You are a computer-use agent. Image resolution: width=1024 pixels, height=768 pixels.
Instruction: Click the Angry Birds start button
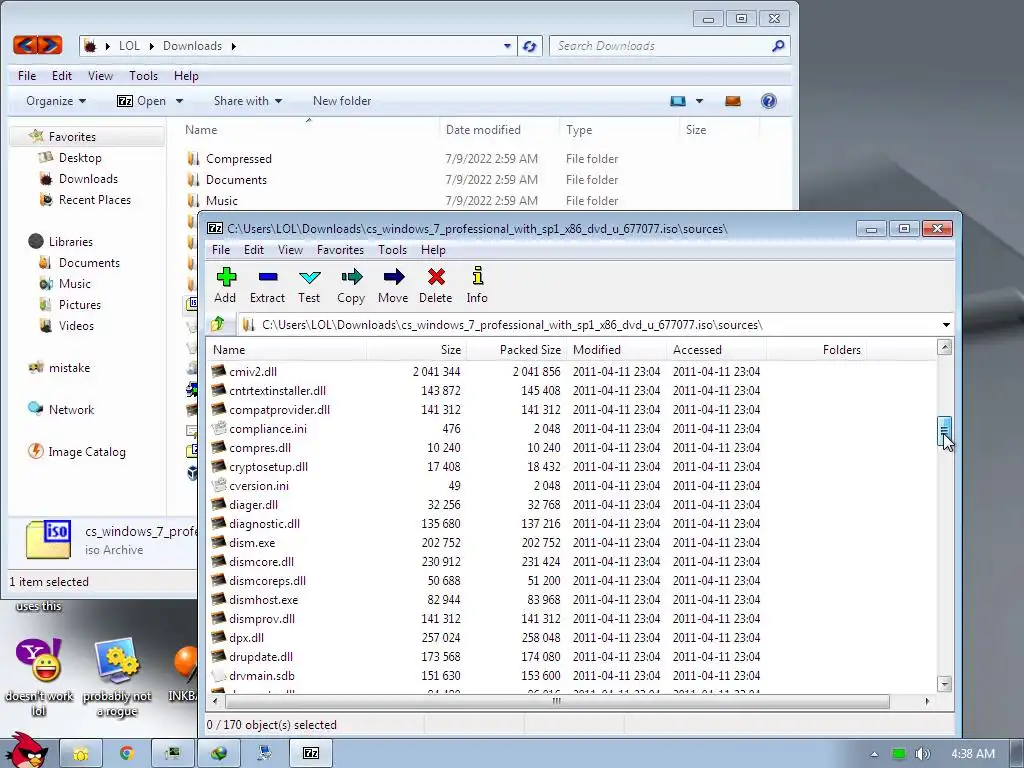26,750
